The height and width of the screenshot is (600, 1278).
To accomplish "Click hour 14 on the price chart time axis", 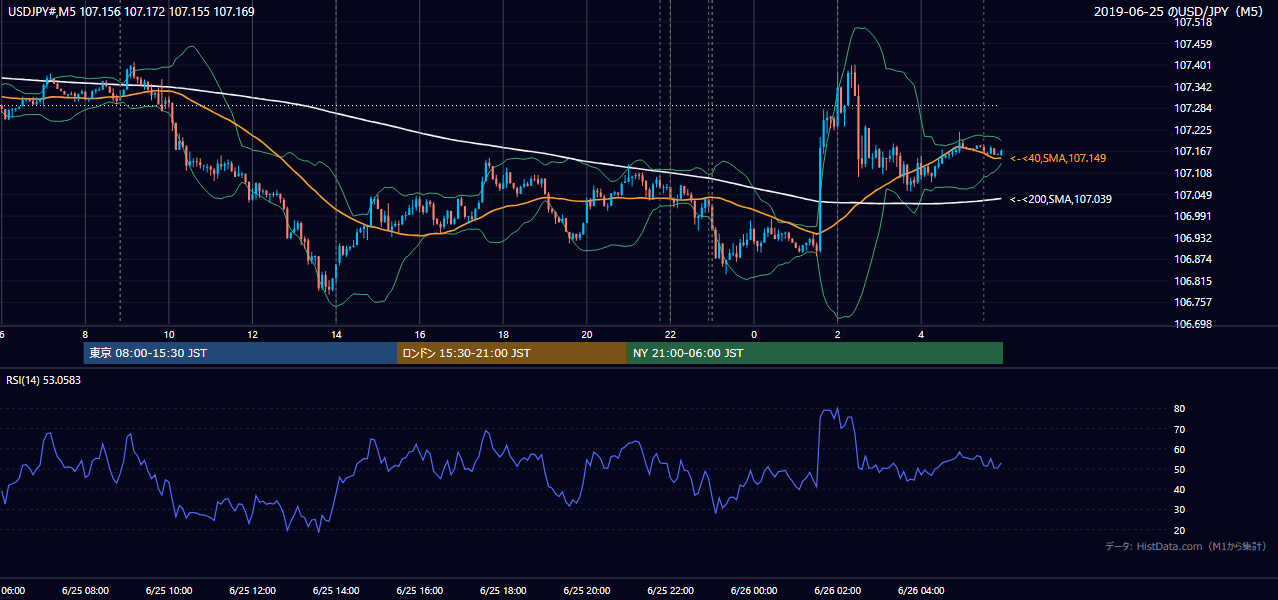I will click(x=336, y=335).
